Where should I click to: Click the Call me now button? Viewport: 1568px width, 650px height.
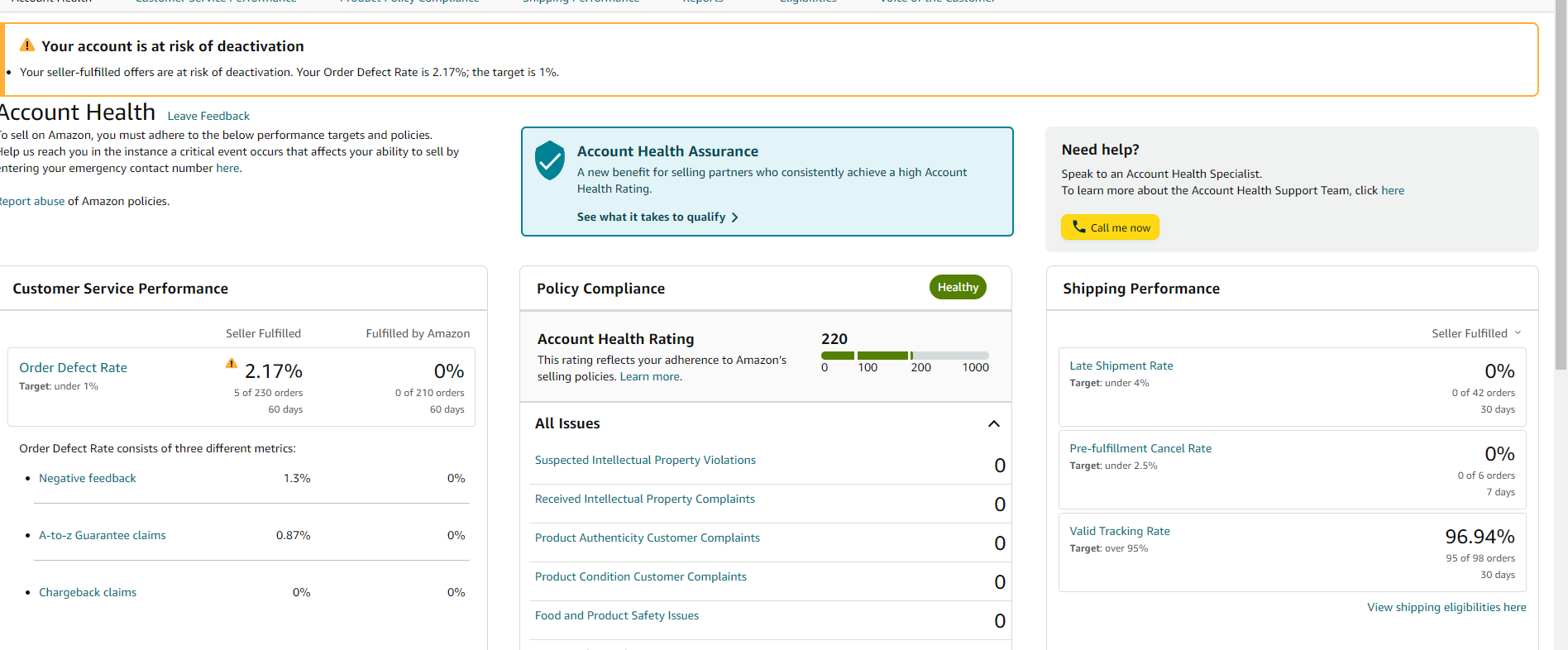point(1110,227)
